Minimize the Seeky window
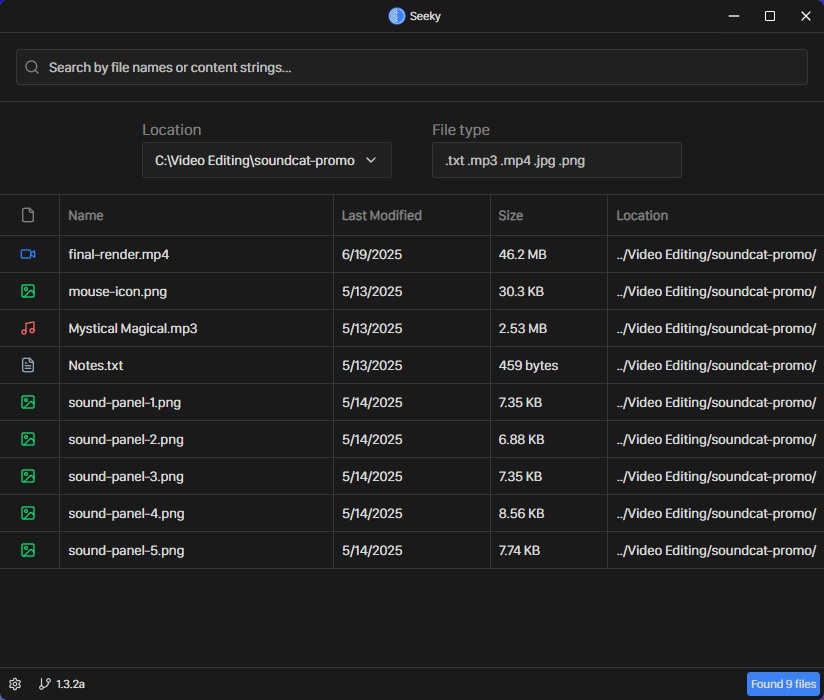This screenshot has height=700, width=824. pyautogui.click(x=734, y=16)
